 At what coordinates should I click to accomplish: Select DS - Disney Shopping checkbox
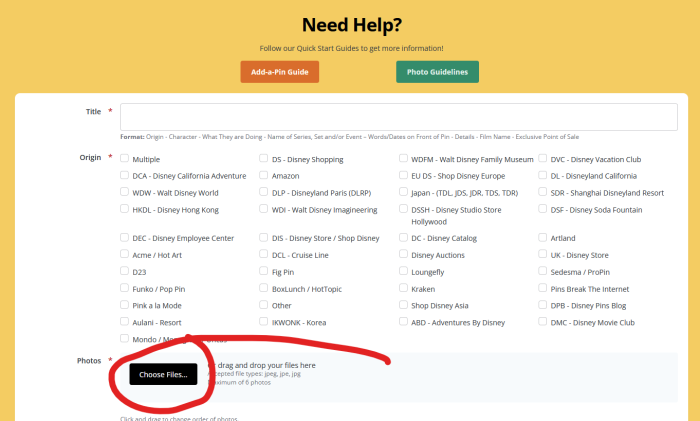point(264,159)
